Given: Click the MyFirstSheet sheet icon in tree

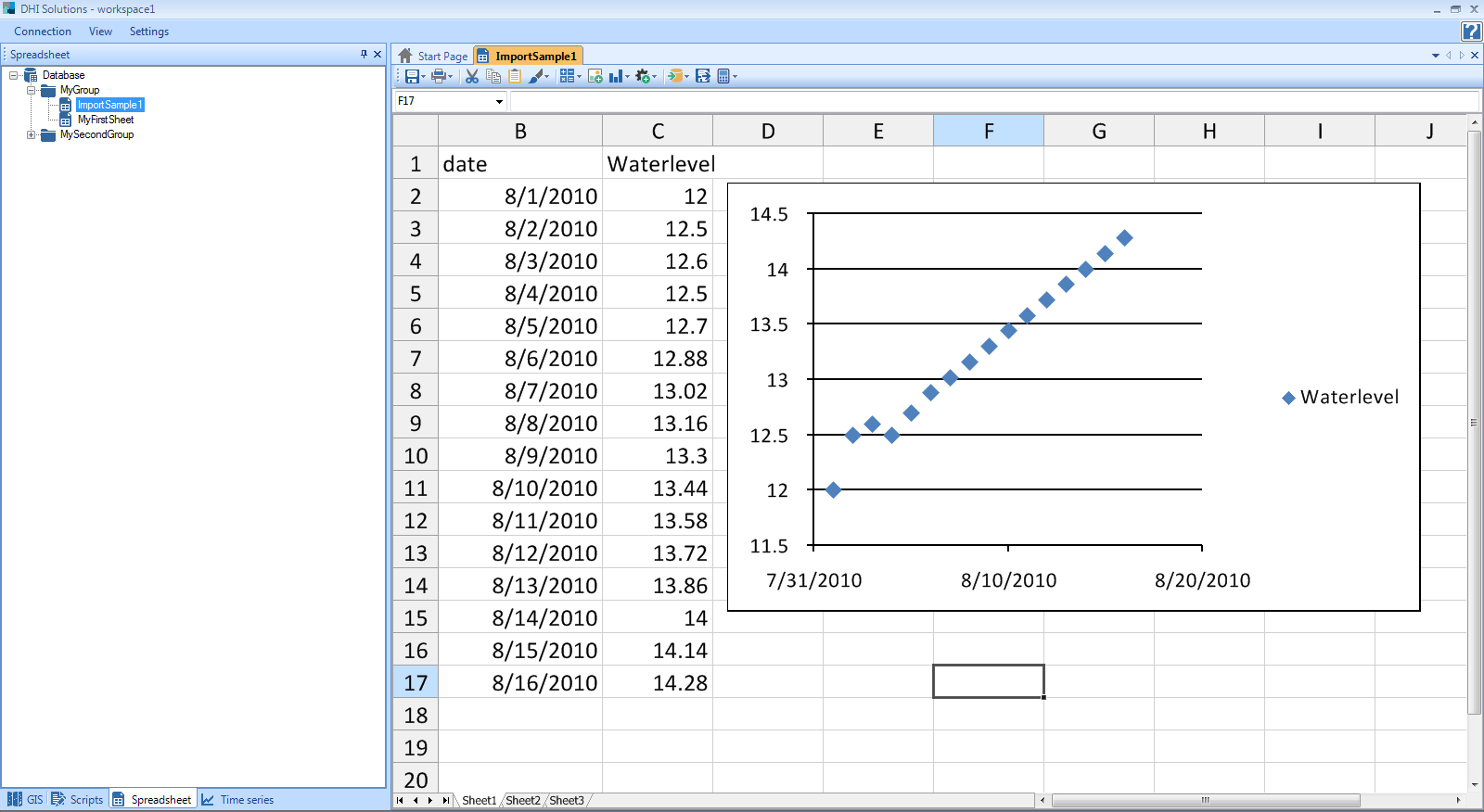Looking at the screenshot, I should coord(66,120).
